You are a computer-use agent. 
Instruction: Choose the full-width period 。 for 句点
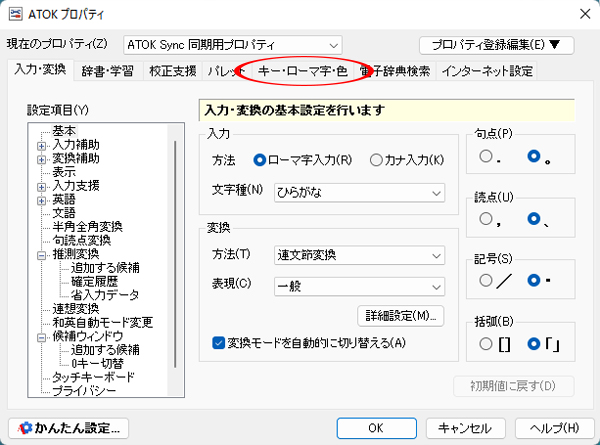[533, 156]
